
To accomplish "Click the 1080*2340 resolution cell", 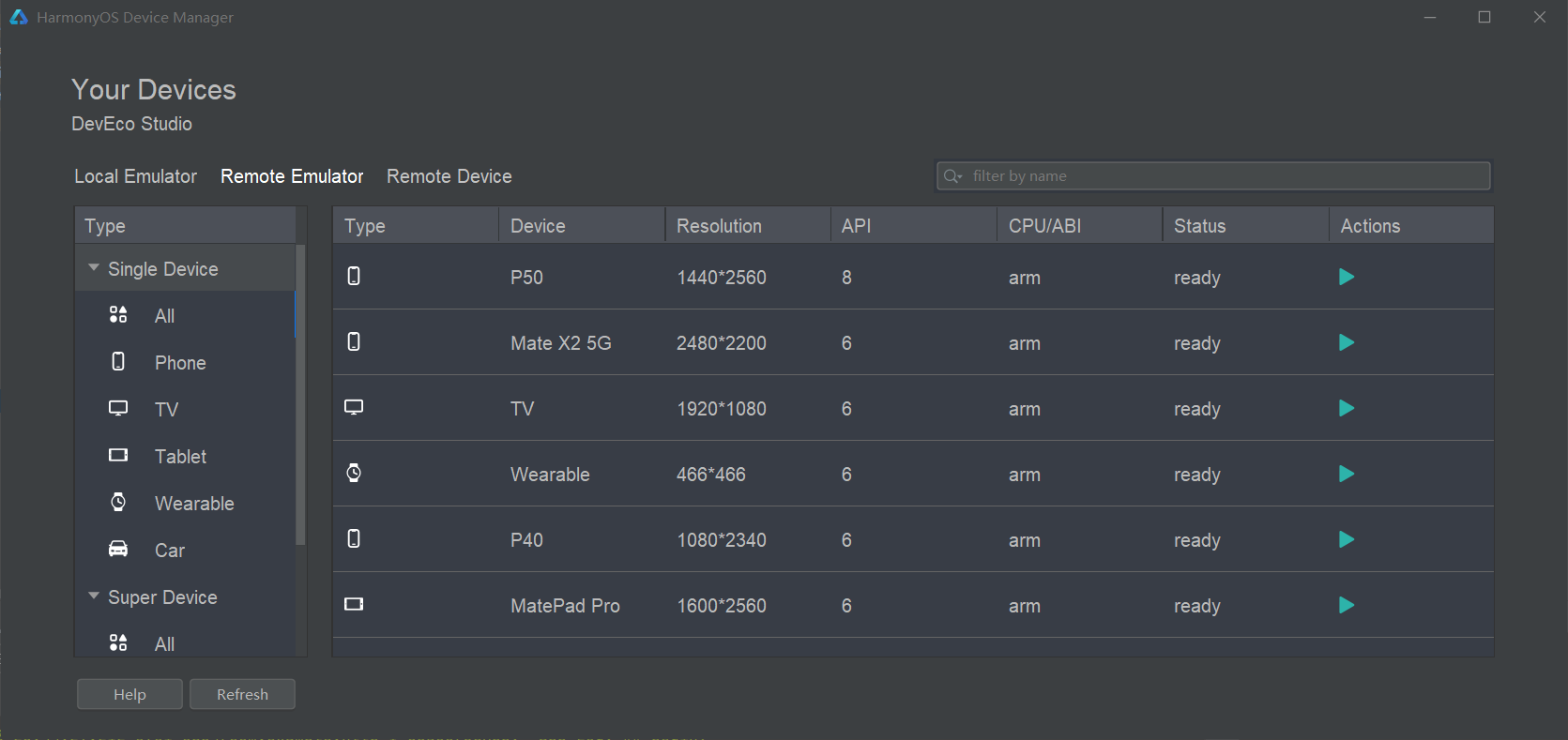I will coord(722,540).
